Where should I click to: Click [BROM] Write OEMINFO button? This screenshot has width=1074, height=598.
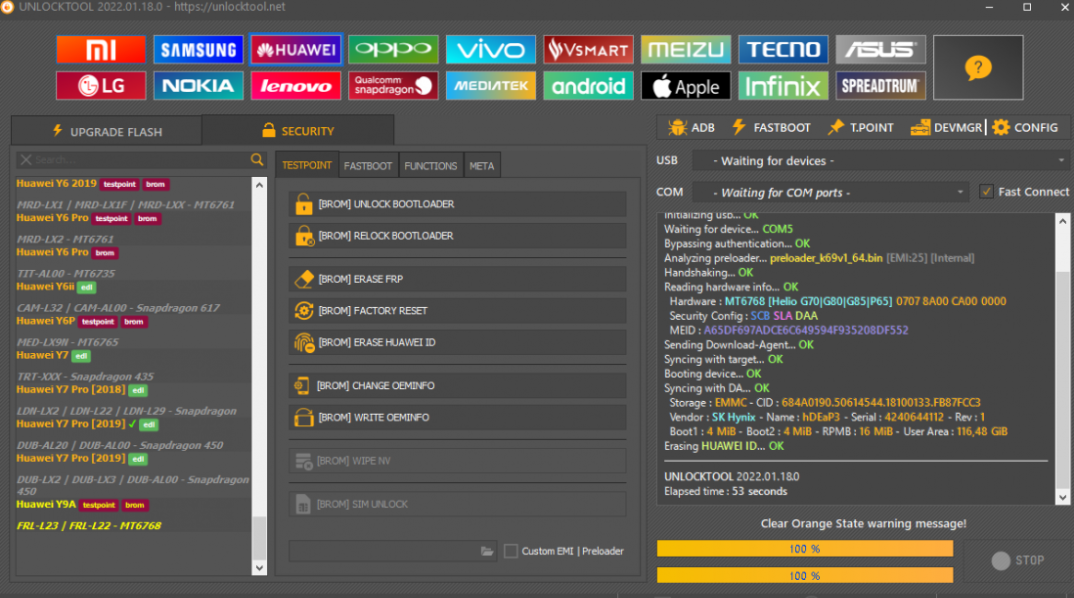coord(458,417)
